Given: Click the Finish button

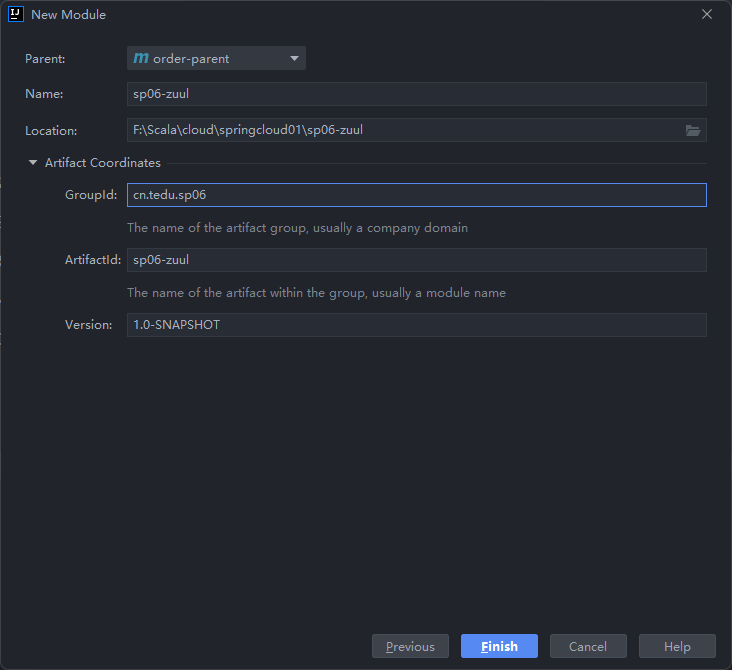Looking at the screenshot, I should pos(499,646).
